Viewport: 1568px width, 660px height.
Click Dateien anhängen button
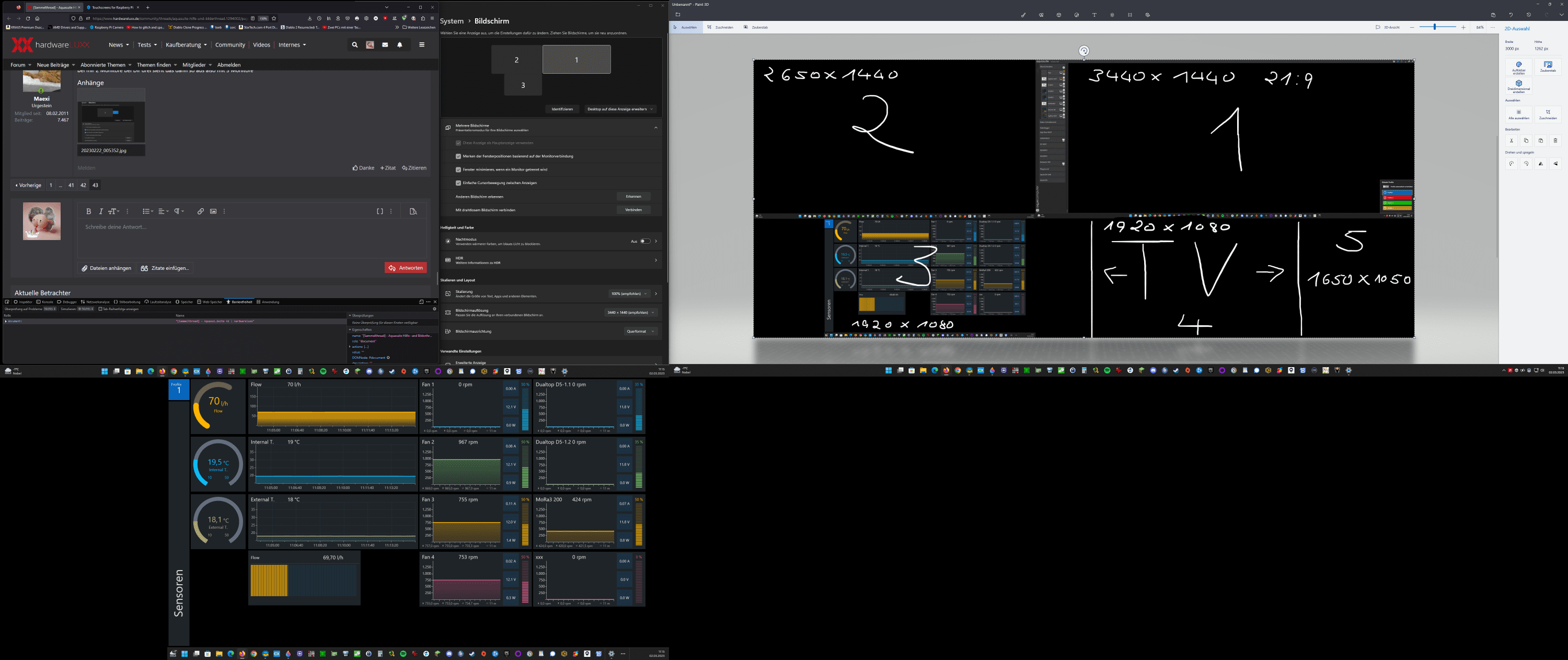(x=107, y=268)
